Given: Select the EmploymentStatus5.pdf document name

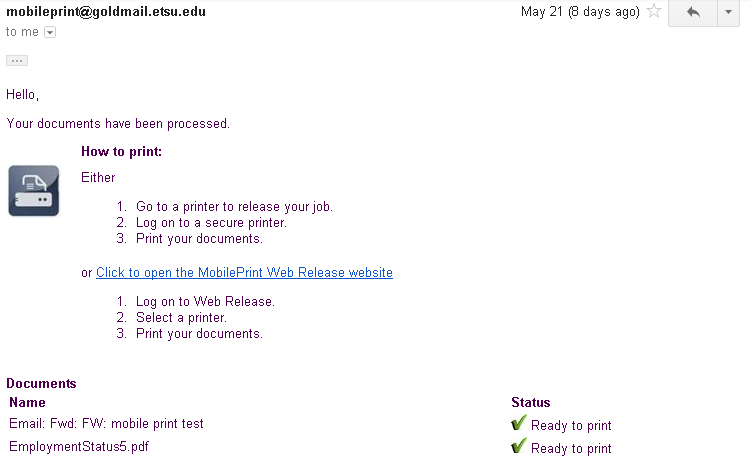Looking at the screenshot, I should pyautogui.click(x=79, y=447).
